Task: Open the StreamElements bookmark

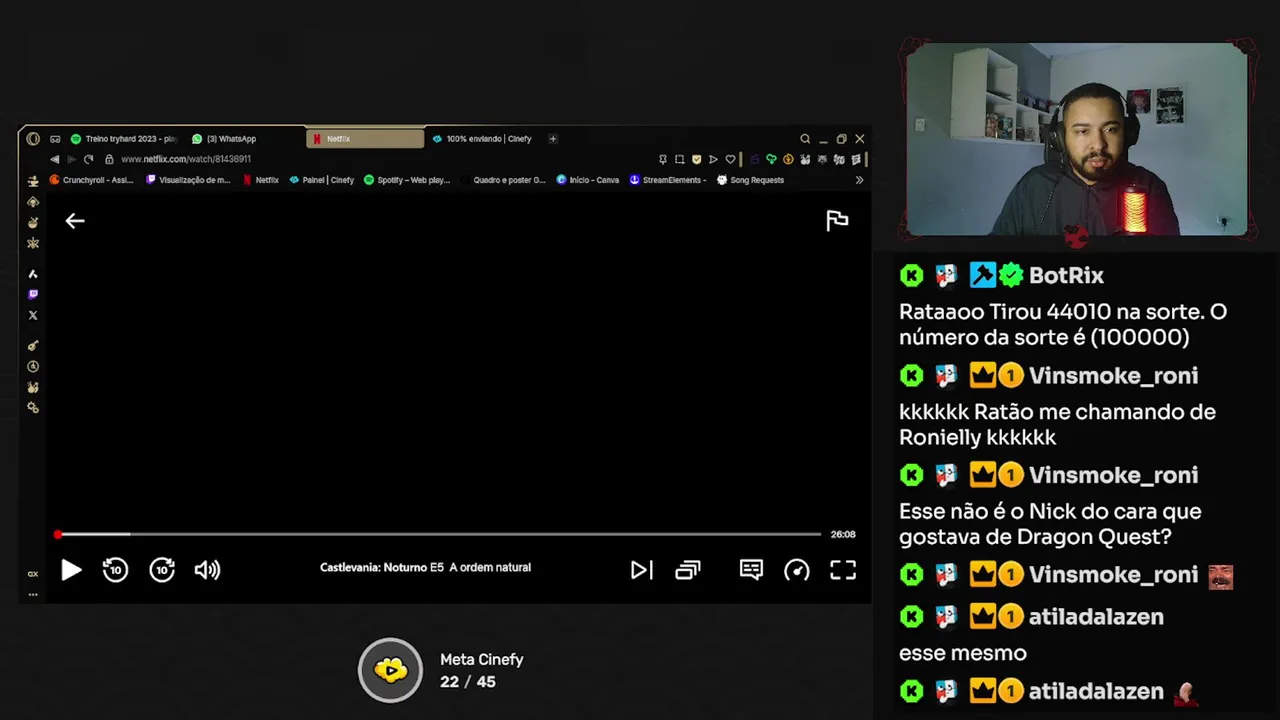Action: tap(668, 180)
